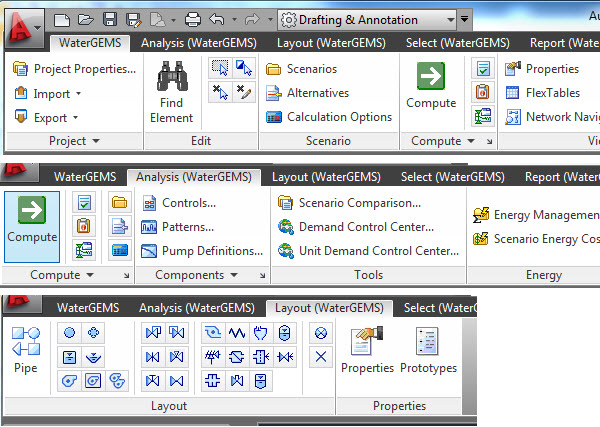The image size is (600, 427).
Task: Click the validate checkmark icon beside highlighted Compute
Action: pyautogui.click(x=84, y=202)
